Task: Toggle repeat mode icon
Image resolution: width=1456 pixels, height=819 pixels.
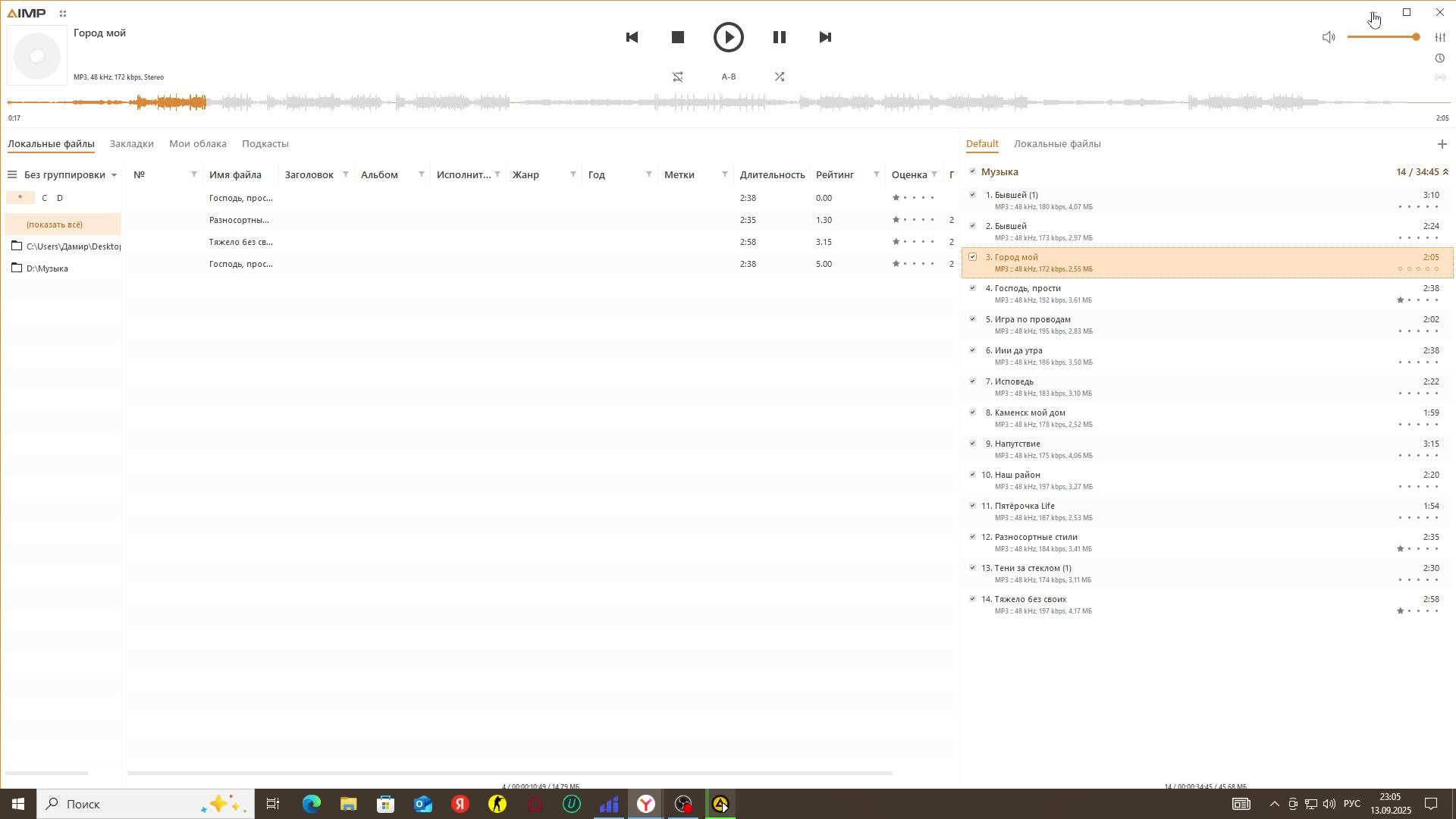Action: 677,77
